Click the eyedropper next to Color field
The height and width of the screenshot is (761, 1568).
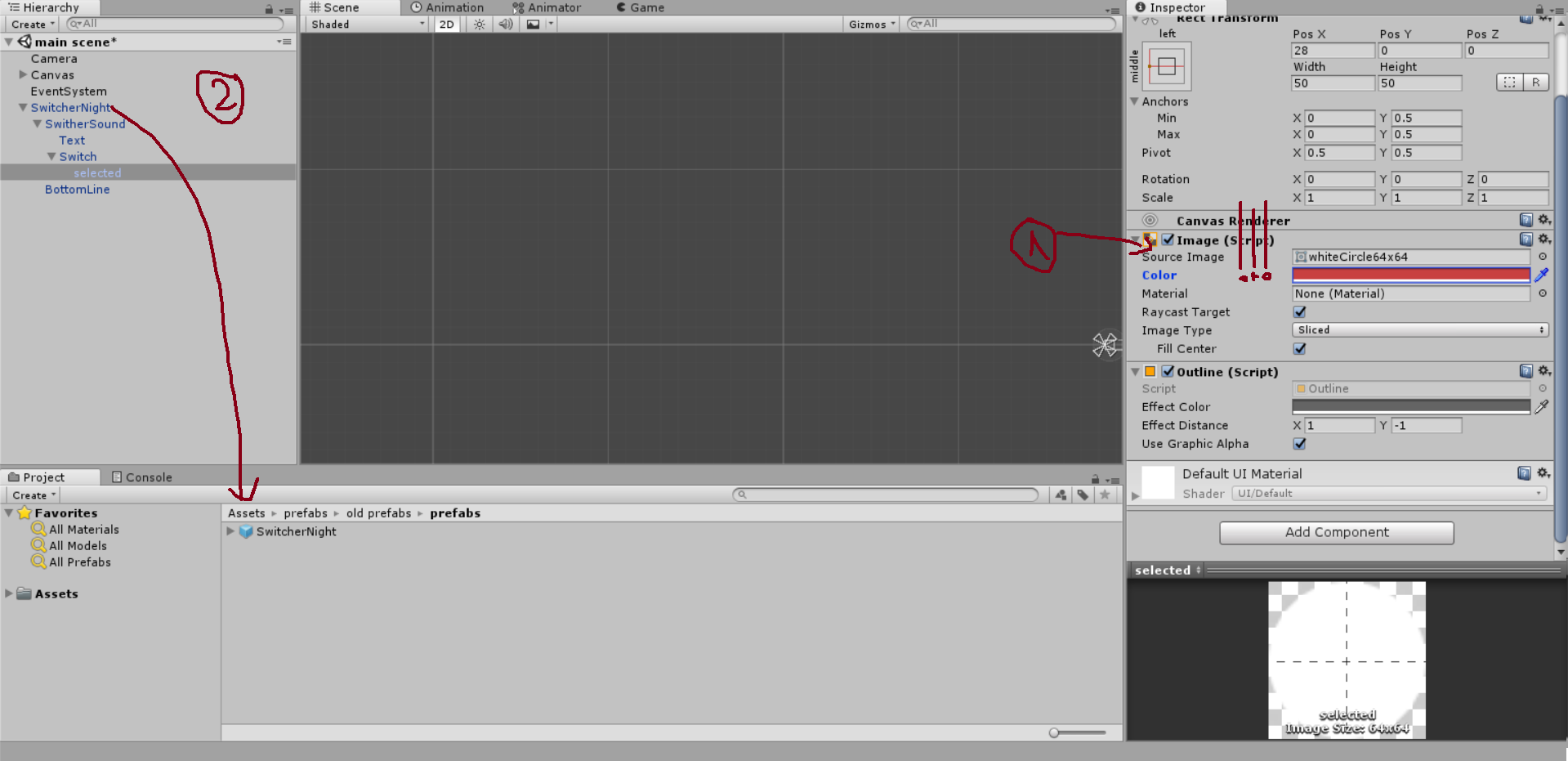coord(1541,275)
